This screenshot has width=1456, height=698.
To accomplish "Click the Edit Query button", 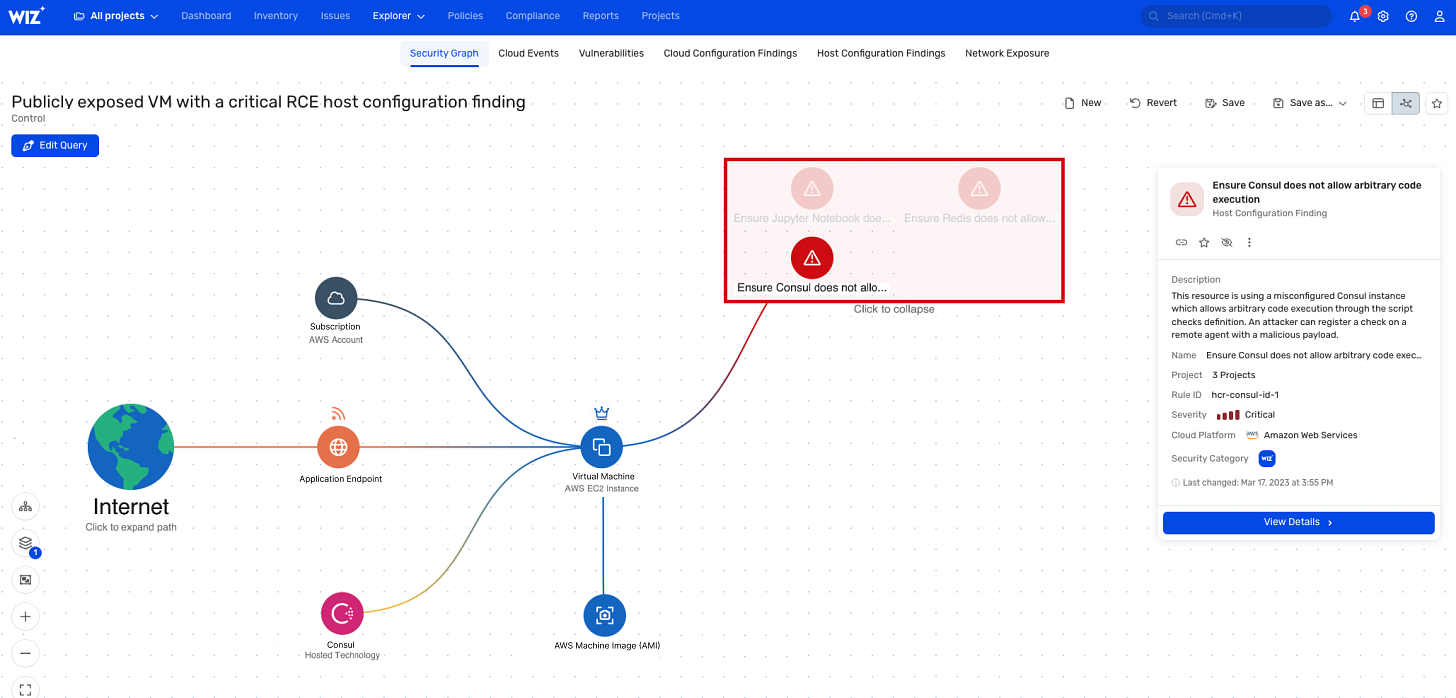I will coord(55,145).
